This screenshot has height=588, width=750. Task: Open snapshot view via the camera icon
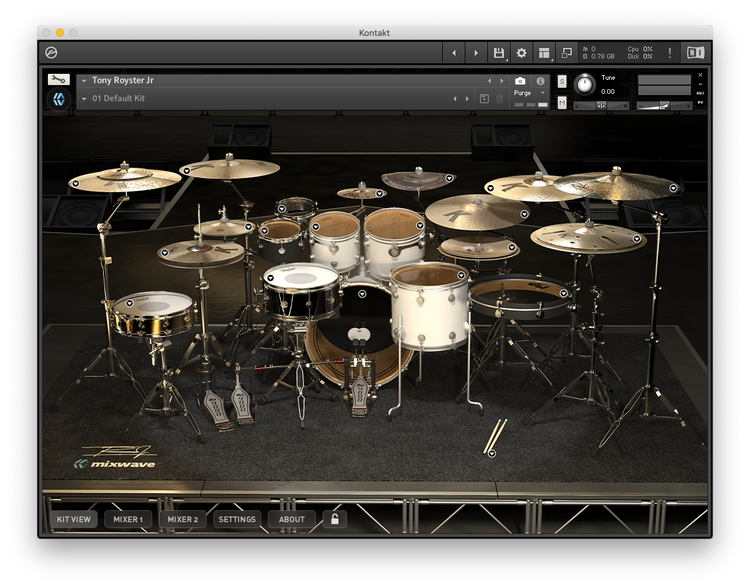(x=520, y=81)
